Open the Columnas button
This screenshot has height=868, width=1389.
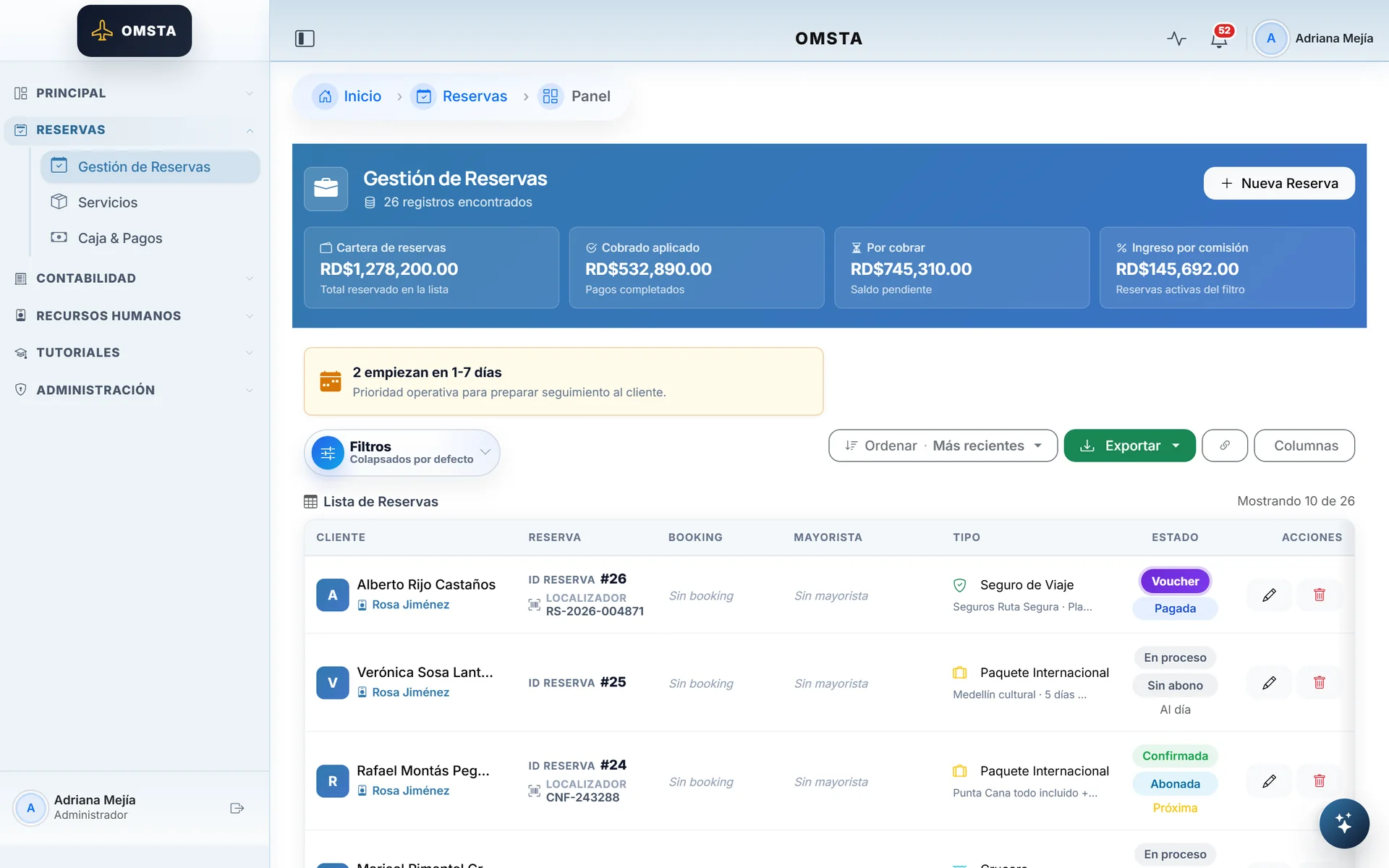click(x=1304, y=446)
